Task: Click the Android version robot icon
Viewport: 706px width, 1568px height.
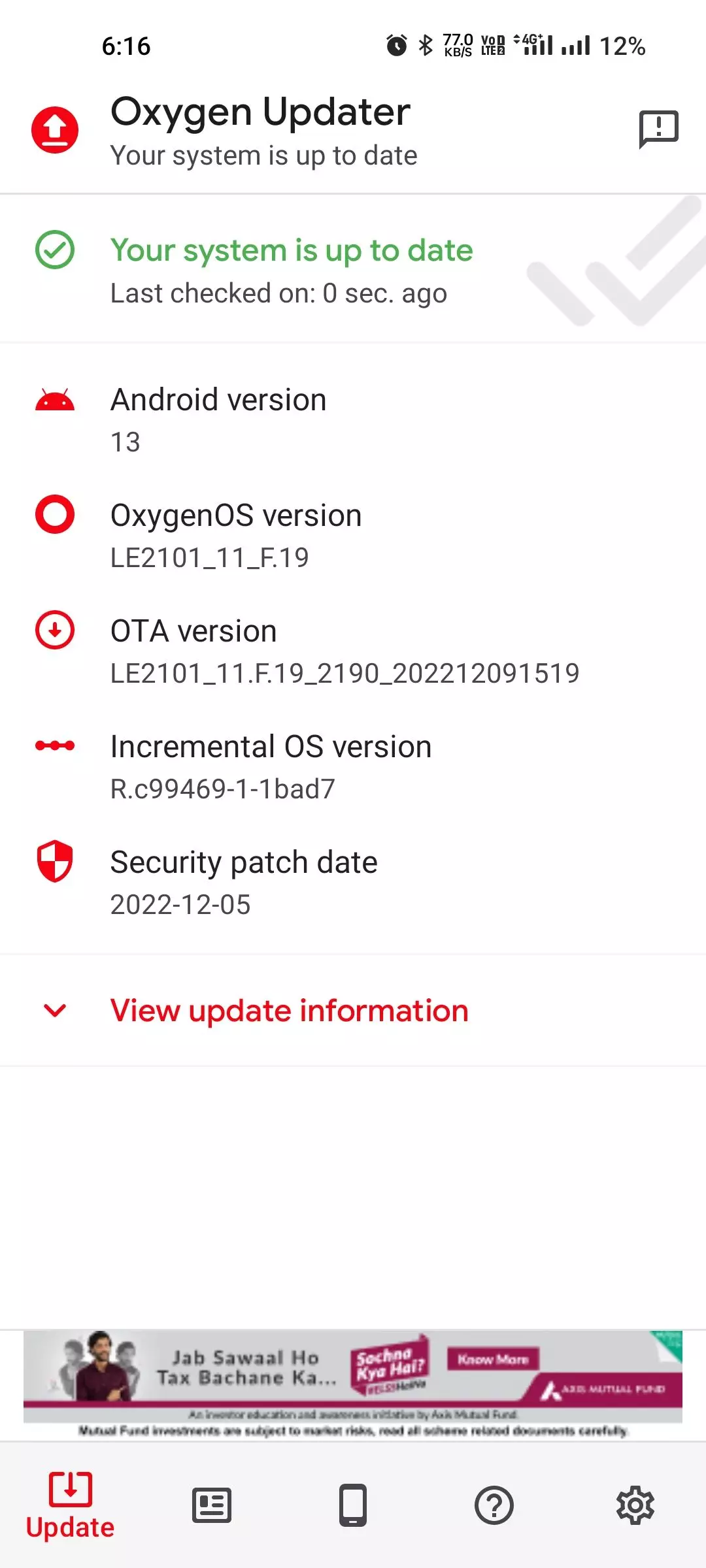Action: click(55, 400)
